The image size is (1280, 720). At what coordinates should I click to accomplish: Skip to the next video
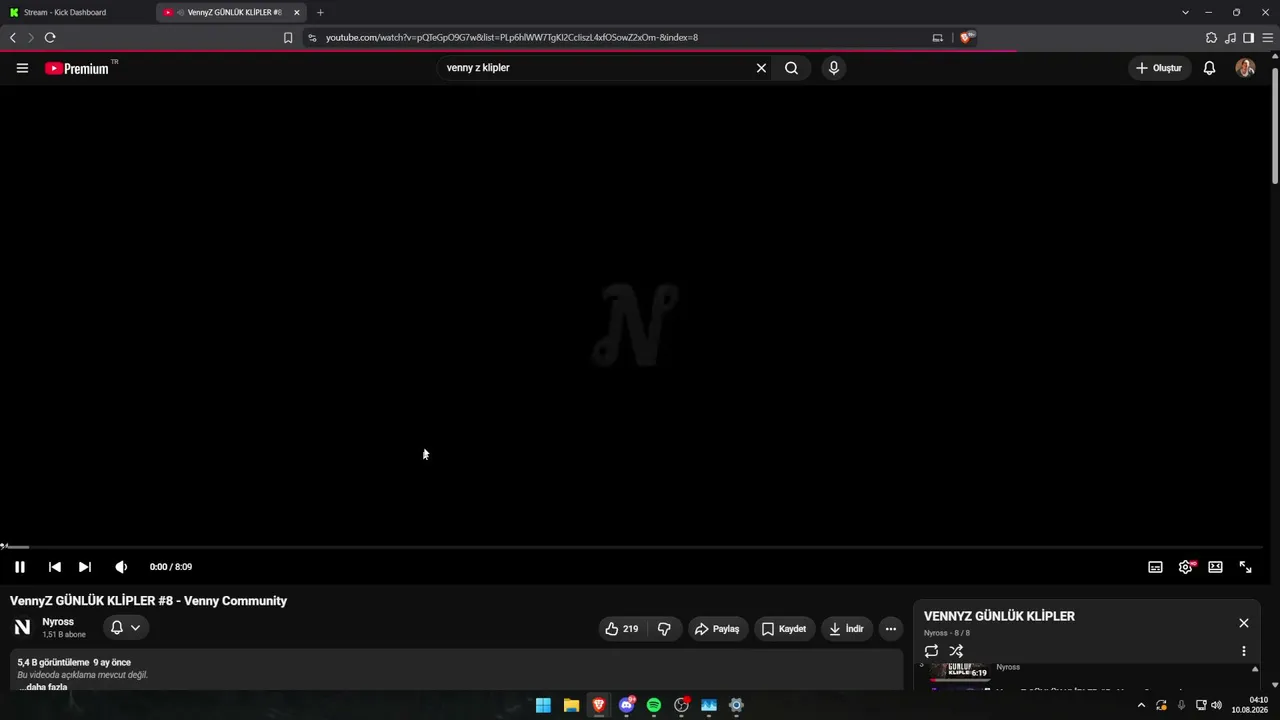click(85, 567)
